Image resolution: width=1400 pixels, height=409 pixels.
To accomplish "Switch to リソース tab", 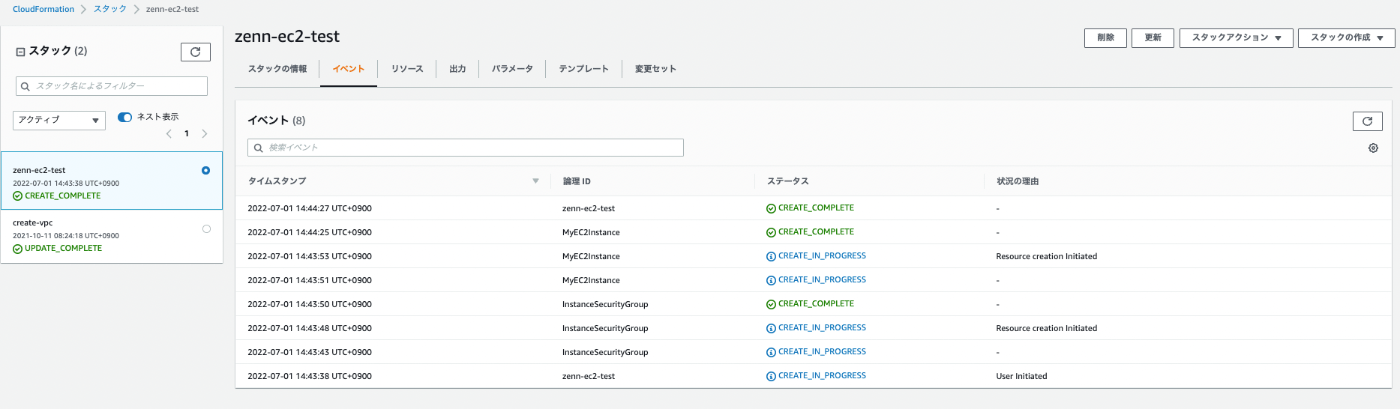I will (x=407, y=69).
